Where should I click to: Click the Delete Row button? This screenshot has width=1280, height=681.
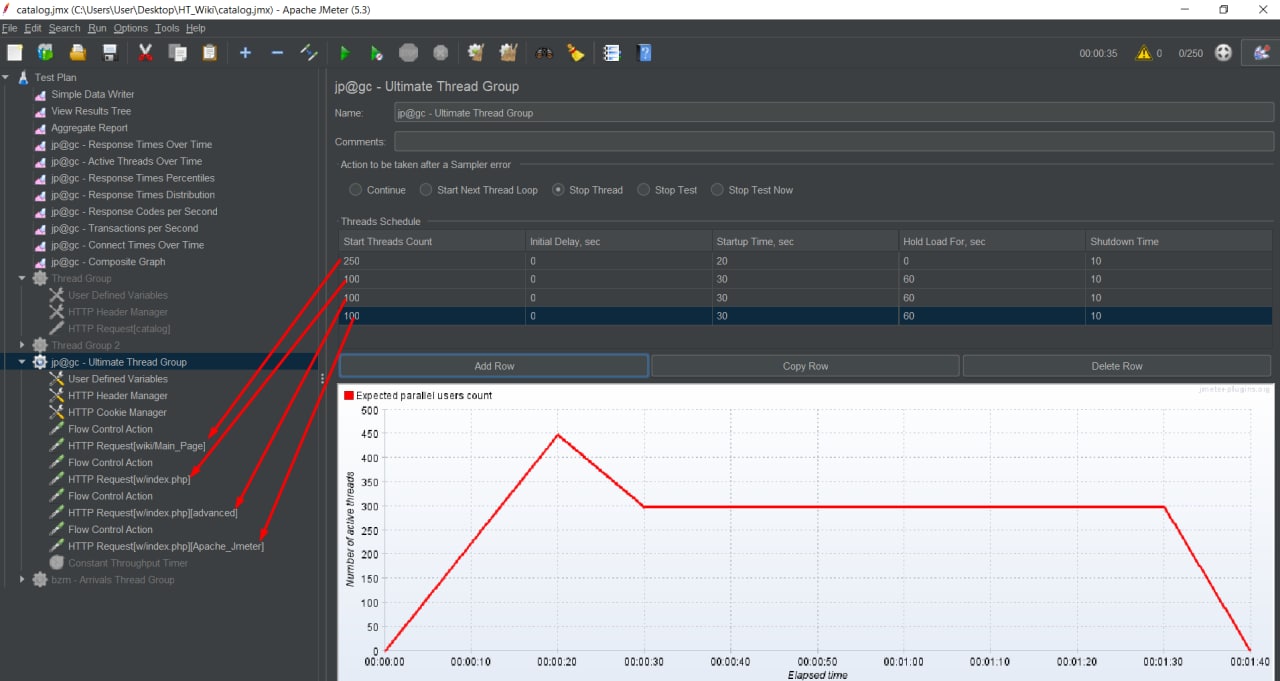click(1117, 366)
